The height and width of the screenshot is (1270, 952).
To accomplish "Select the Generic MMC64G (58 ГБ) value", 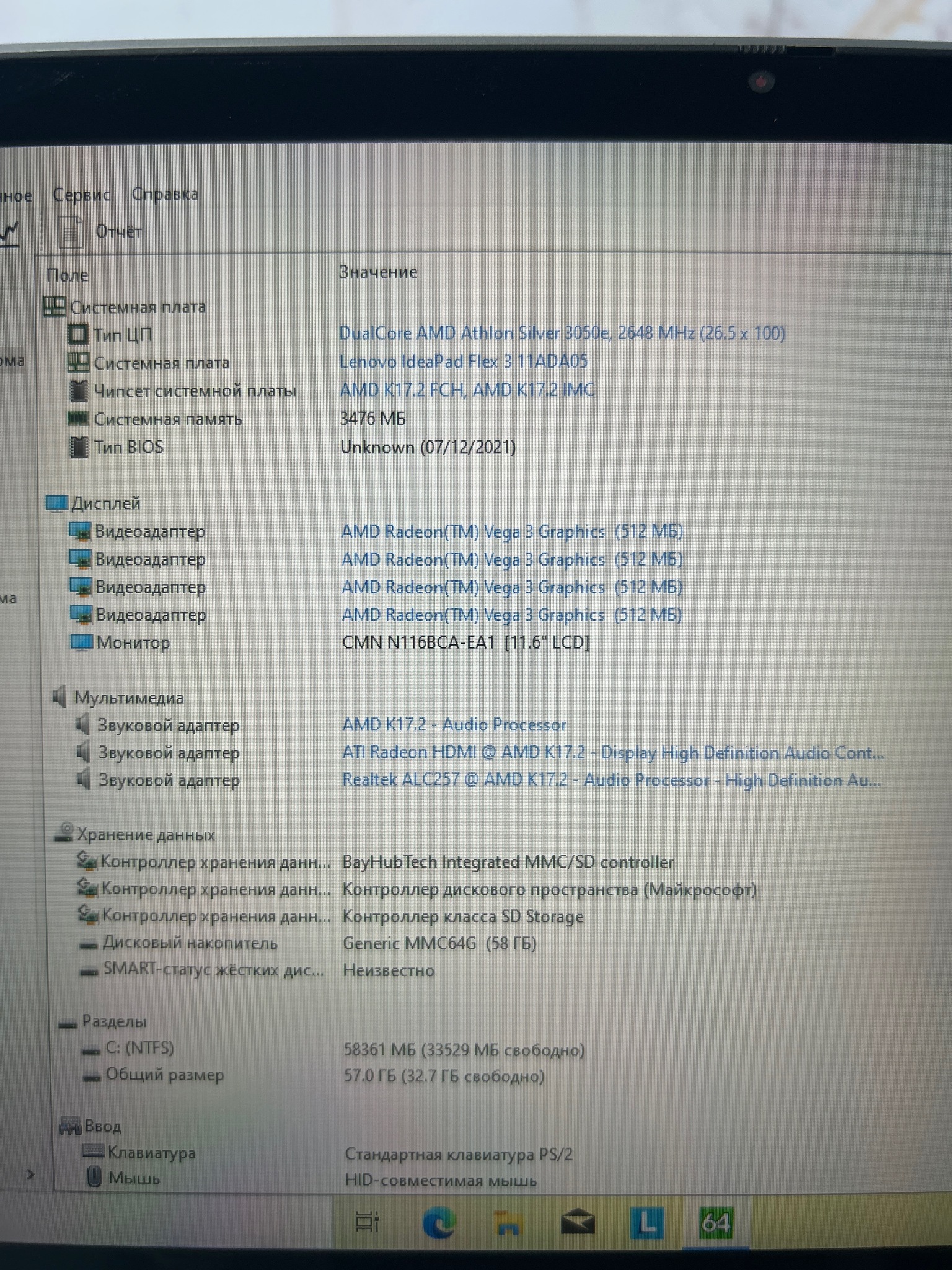I will [440, 944].
